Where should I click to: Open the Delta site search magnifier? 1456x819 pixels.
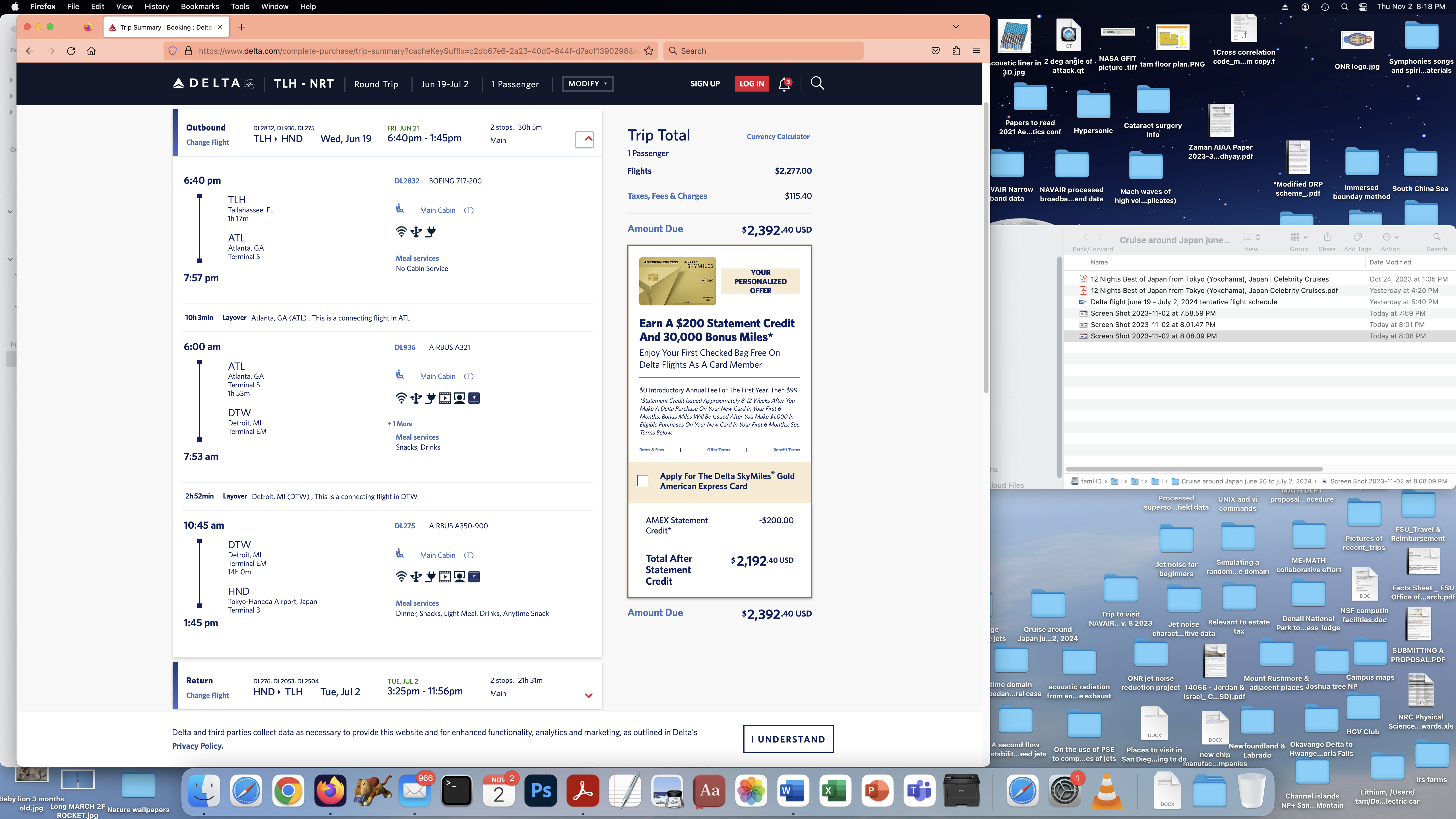(817, 84)
